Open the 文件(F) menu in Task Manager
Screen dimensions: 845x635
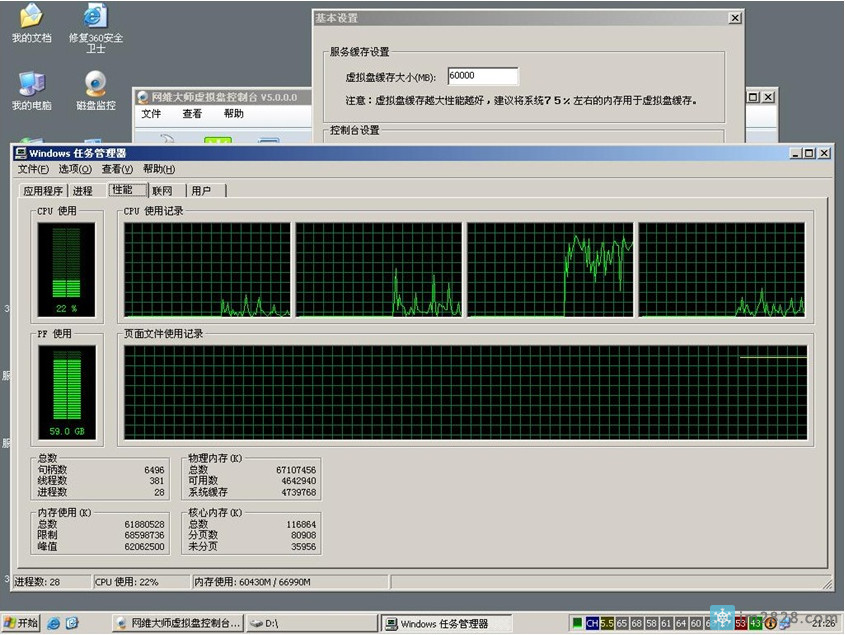33,169
